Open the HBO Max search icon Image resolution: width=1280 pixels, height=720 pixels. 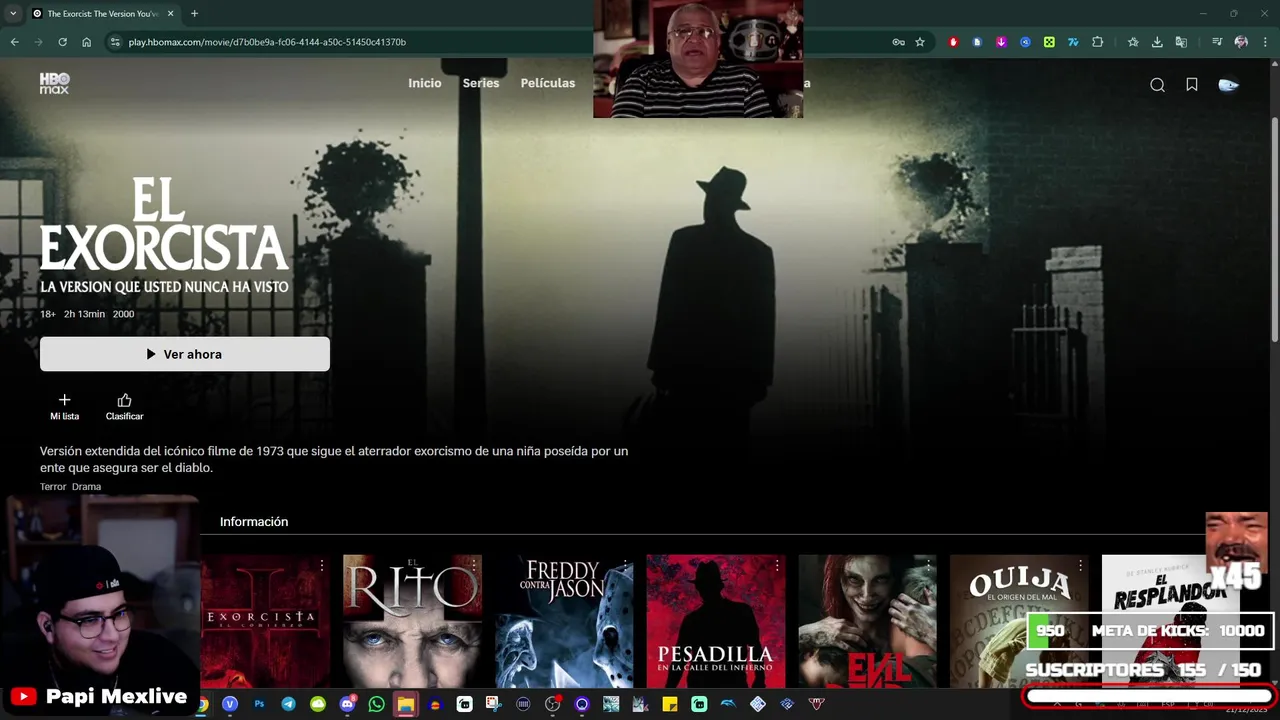(x=1157, y=85)
